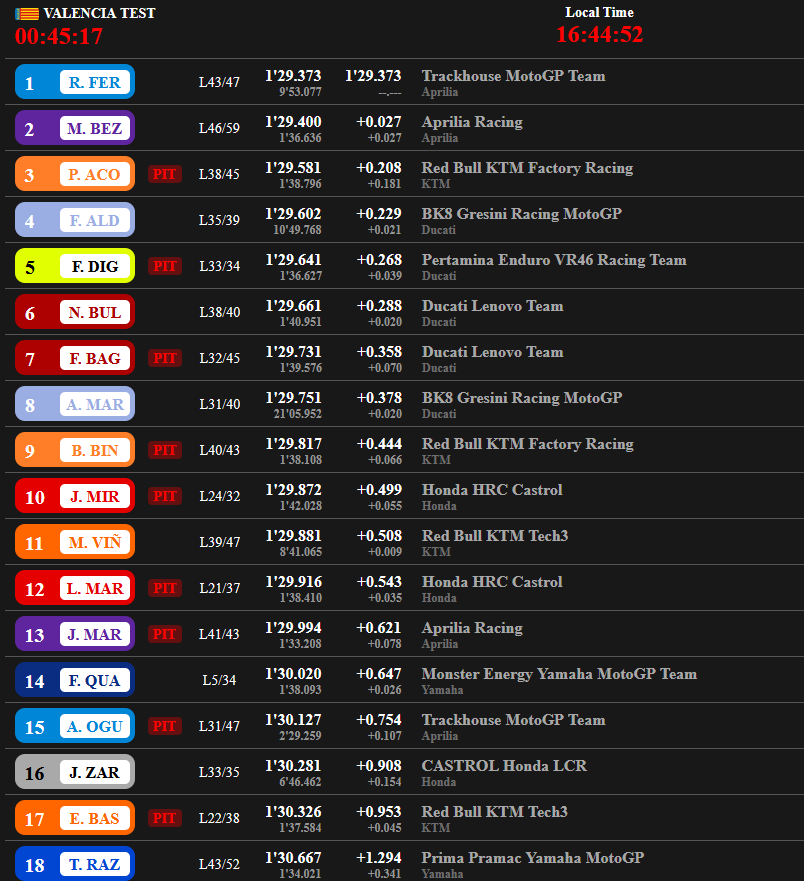804x881 pixels.
Task: Click lap count L5/34
Action: coord(219,680)
